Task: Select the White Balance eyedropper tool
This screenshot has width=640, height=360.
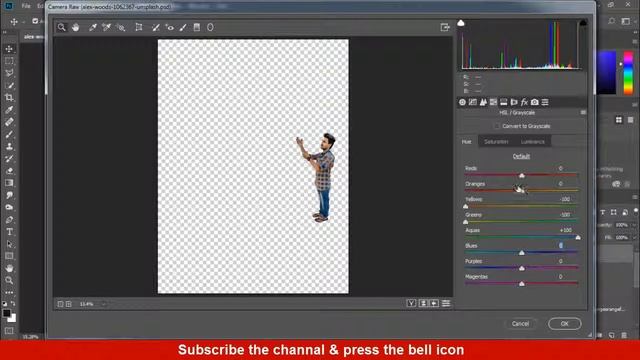Action: click(x=93, y=27)
